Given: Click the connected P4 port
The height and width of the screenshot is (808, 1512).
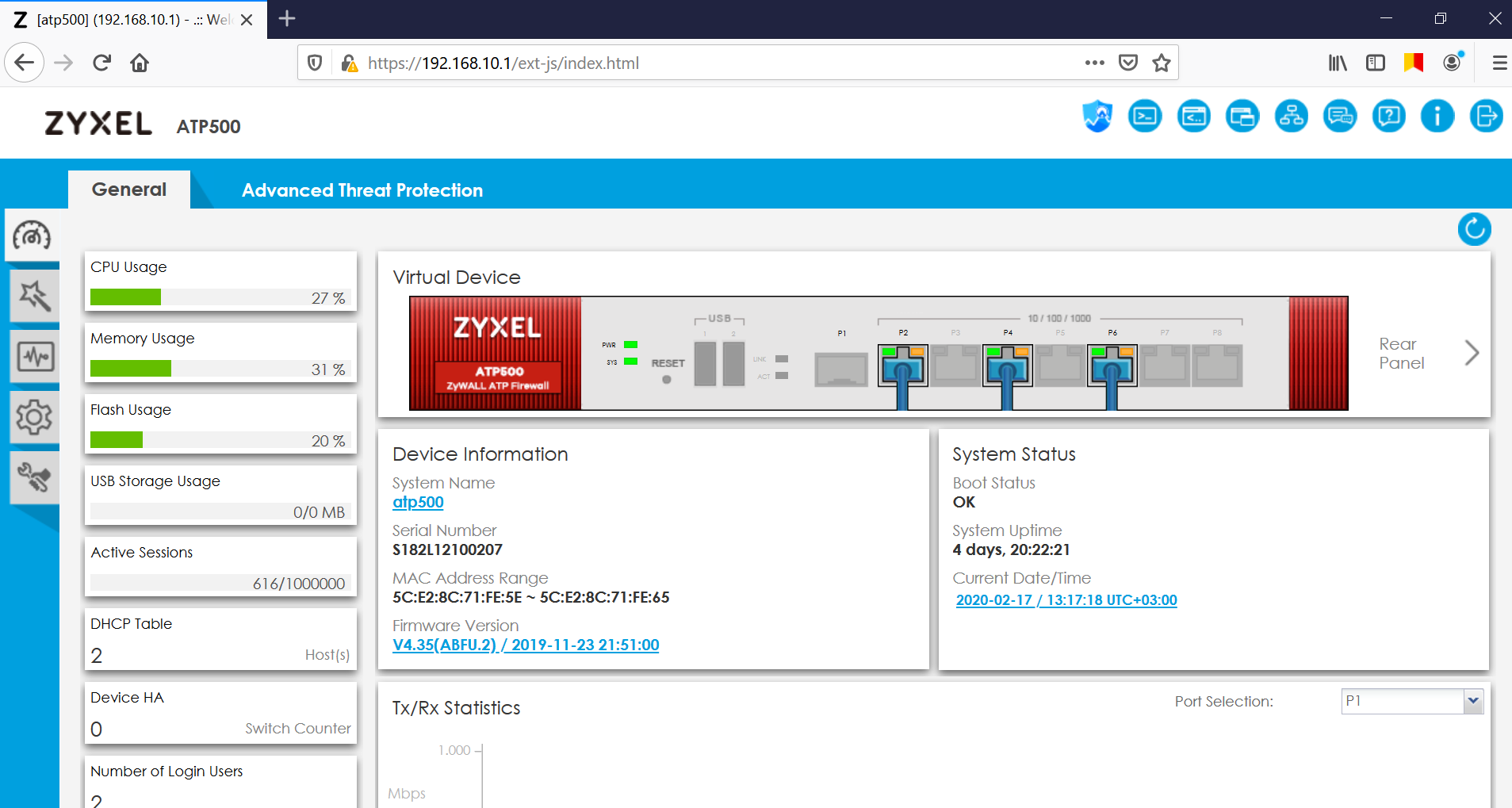Looking at the screenshot, I should click(1007, 366).
